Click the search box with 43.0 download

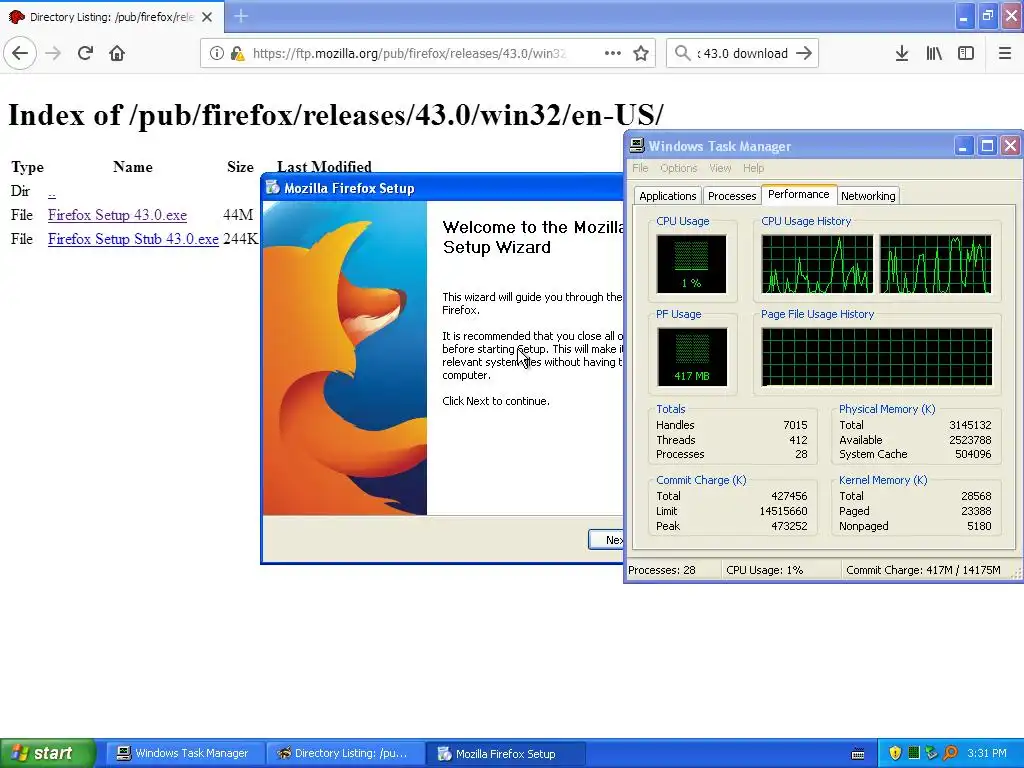[x=743, y=53]
